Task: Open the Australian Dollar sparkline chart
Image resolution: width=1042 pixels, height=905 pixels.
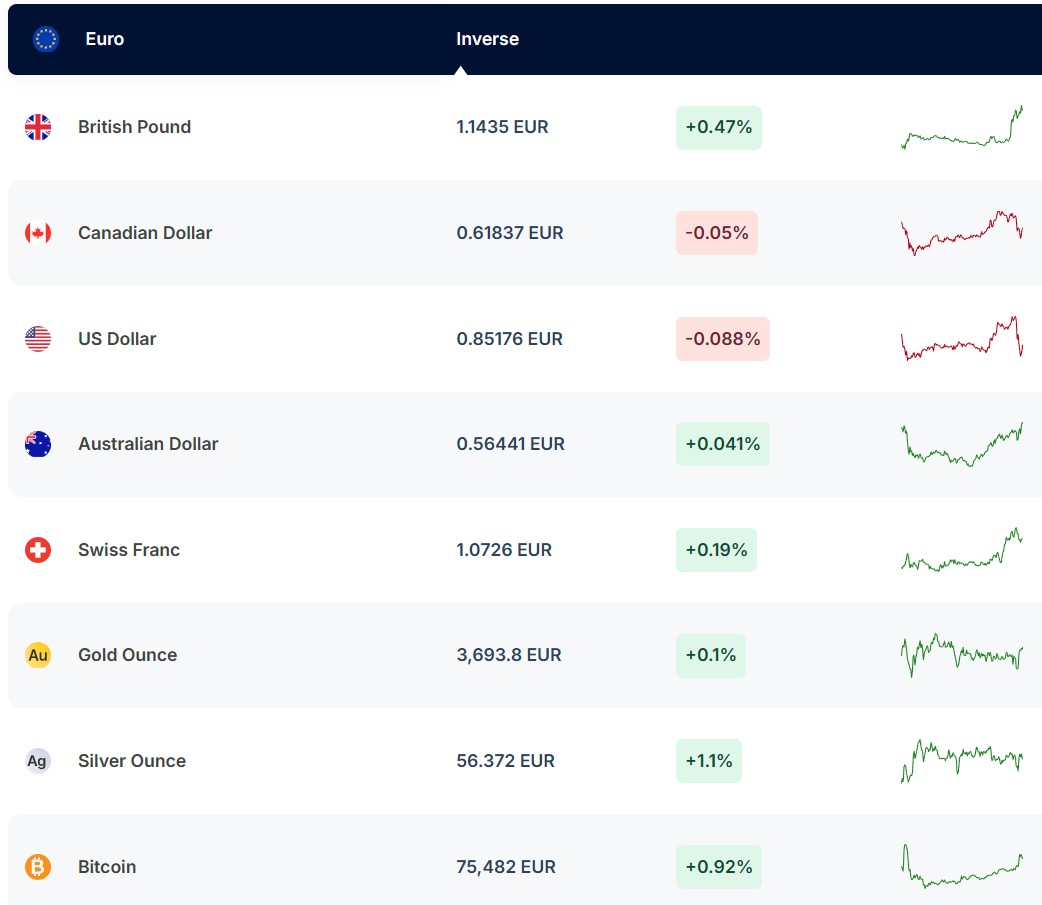Action: [x=962, y=444]
